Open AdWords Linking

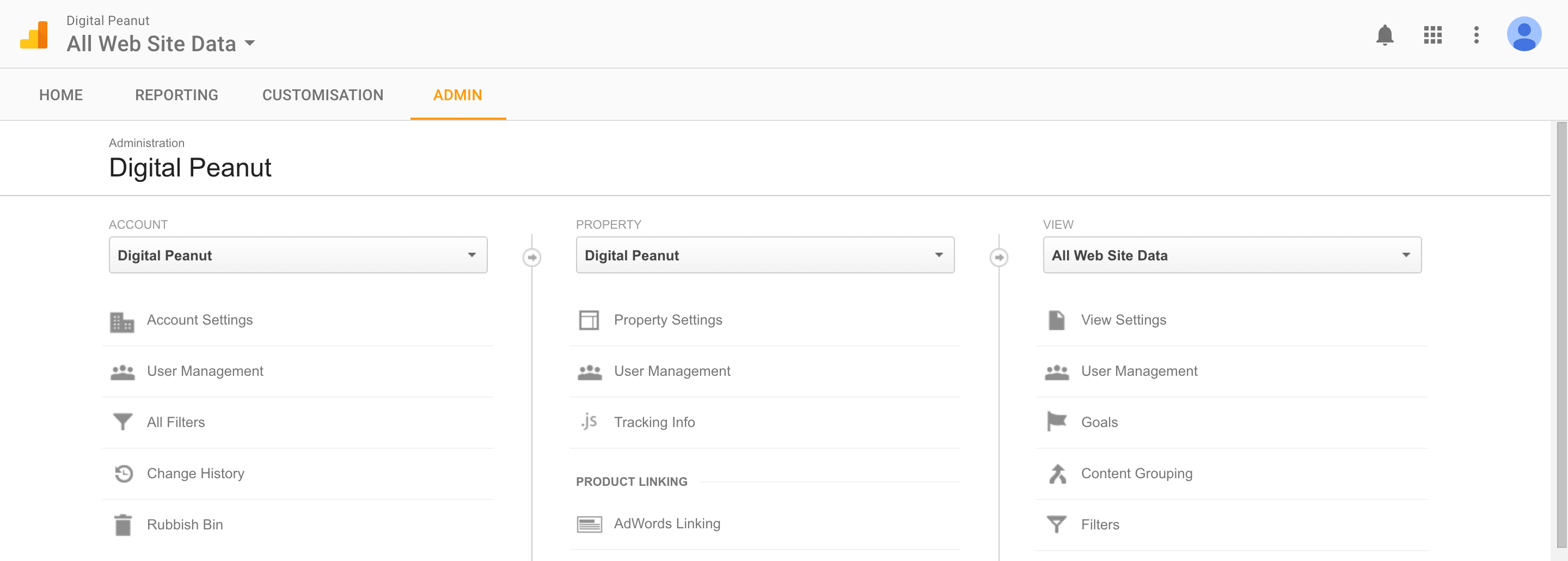pyautogui.click(x=667, y=523)
